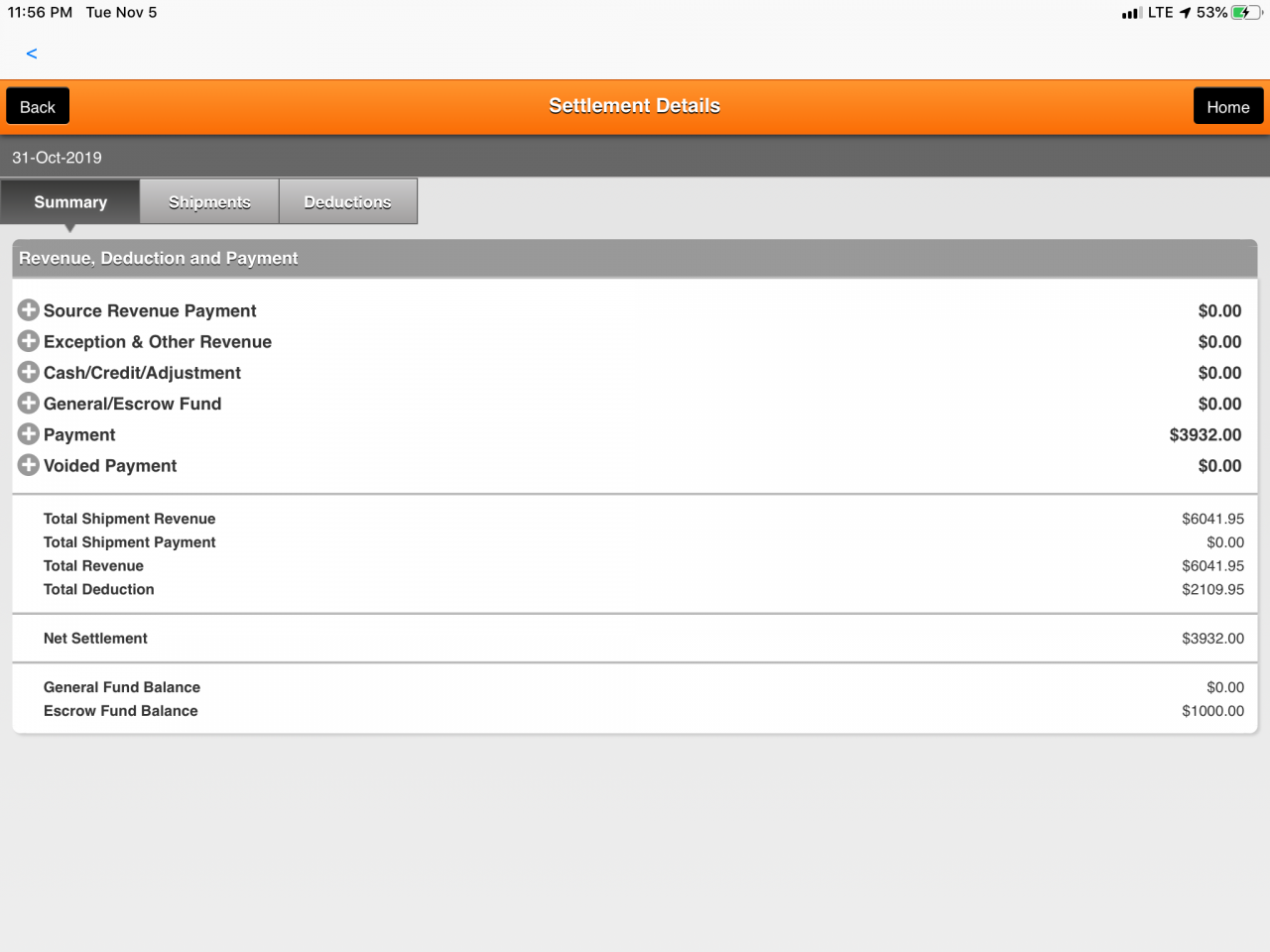Tap the blue back chevron at top
Viewport: 1270px width, 952px height.
pos(32,54)
